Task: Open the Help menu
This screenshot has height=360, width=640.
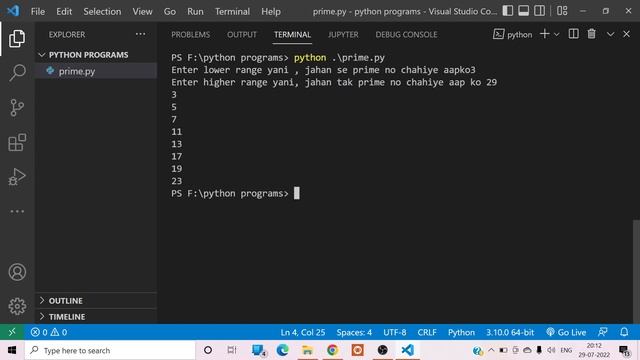Action: click(271, 11)
